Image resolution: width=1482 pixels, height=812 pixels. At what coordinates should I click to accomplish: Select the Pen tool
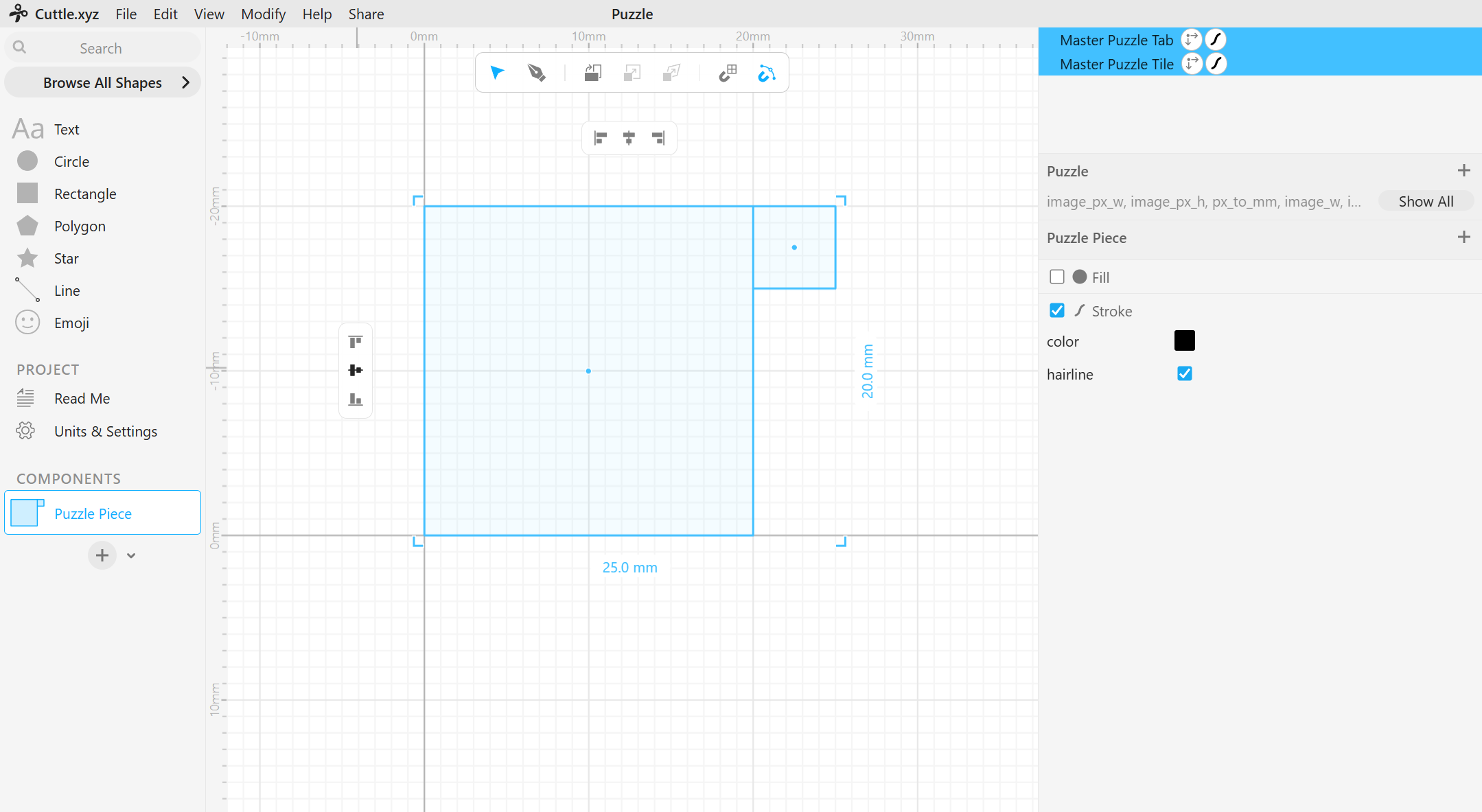pos(536,73)
